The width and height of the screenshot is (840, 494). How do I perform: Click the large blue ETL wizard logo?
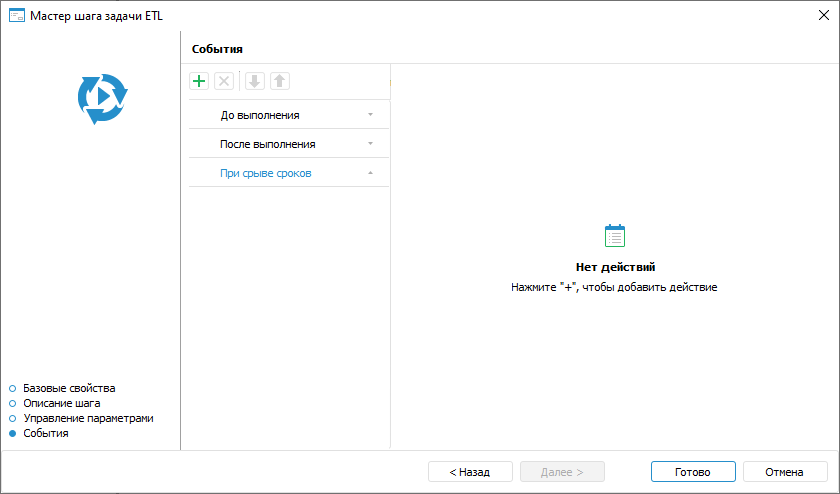pyautogui.click(x=102, y=98)
